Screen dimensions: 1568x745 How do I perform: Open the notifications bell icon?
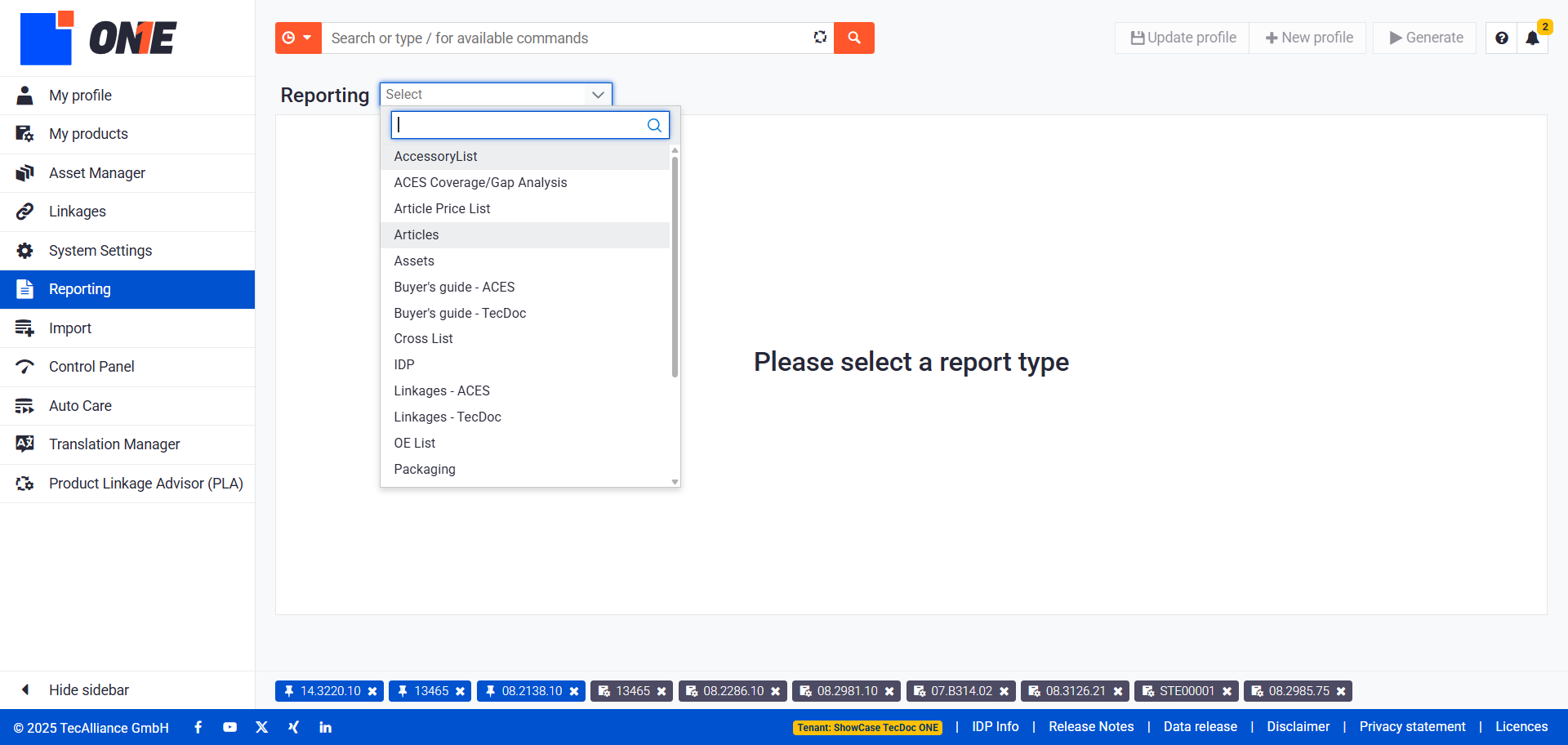click(x=1532, y=38)
